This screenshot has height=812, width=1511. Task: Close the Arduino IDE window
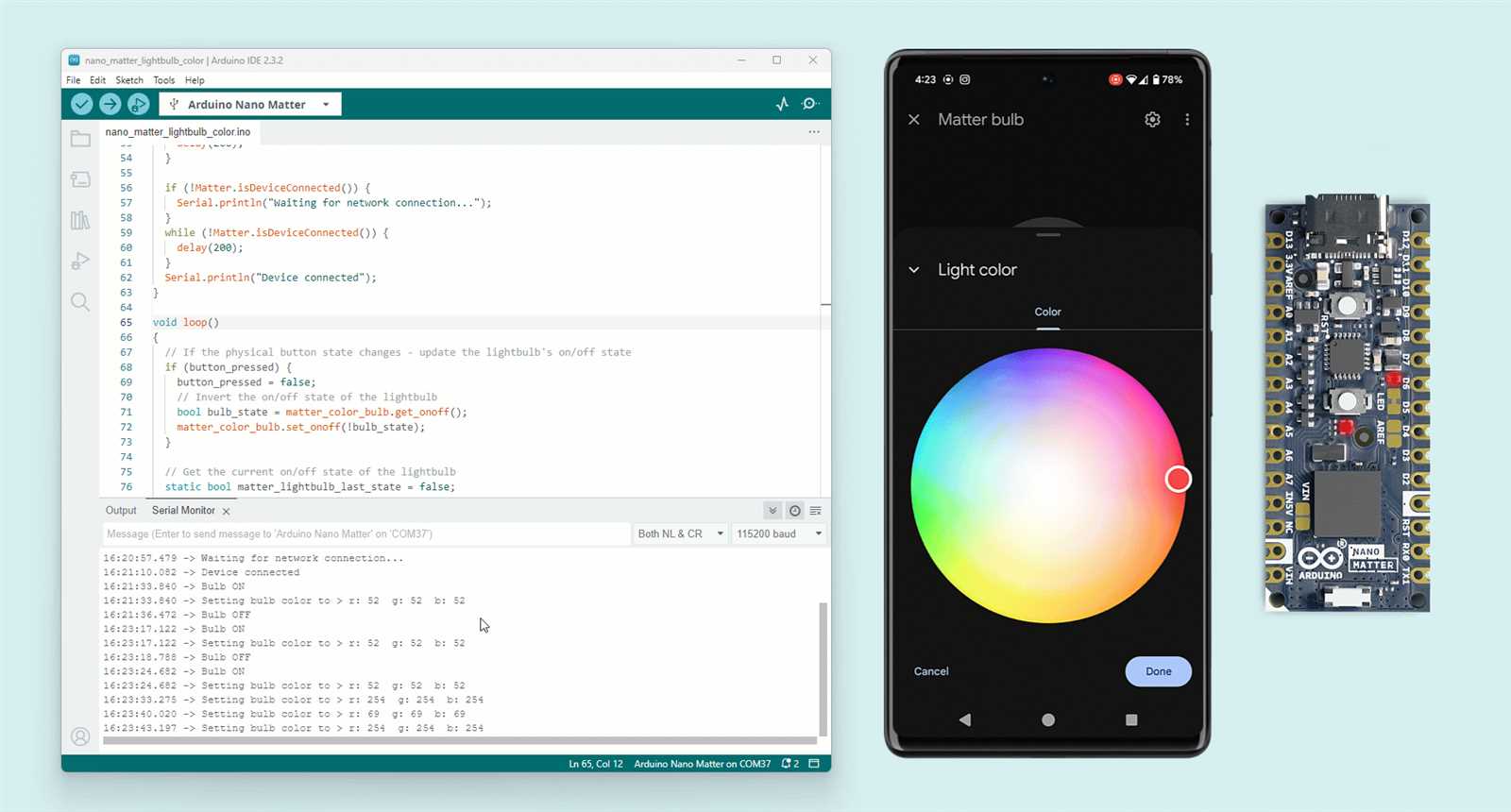813,60
